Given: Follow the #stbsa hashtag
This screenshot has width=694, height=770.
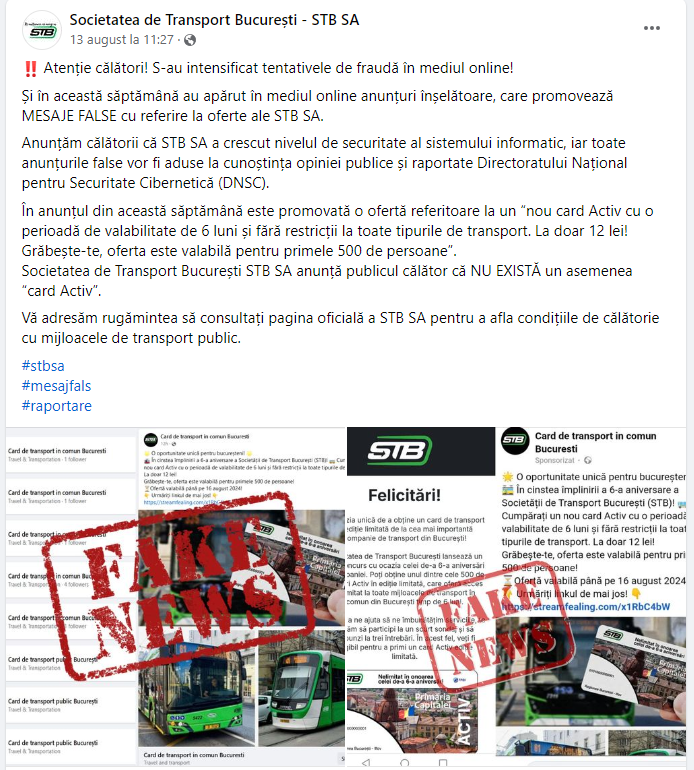Looking at the screenshot, I should coord(43,366).
